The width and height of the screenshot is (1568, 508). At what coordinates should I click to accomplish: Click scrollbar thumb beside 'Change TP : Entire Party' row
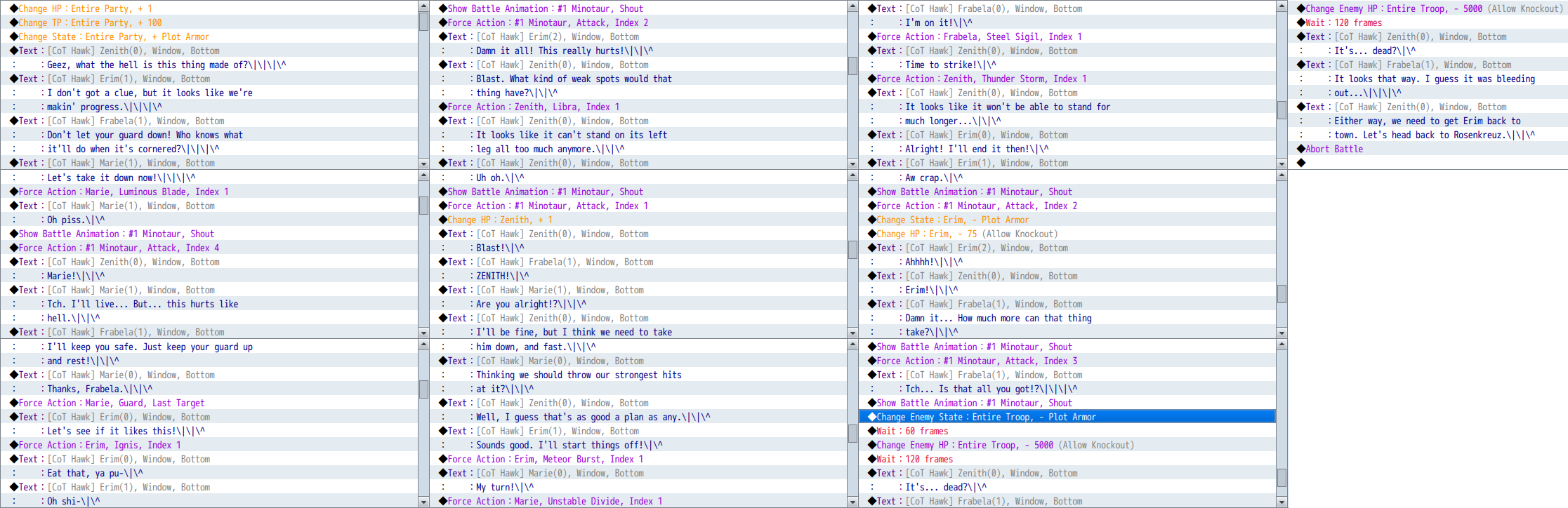point(423,22)
